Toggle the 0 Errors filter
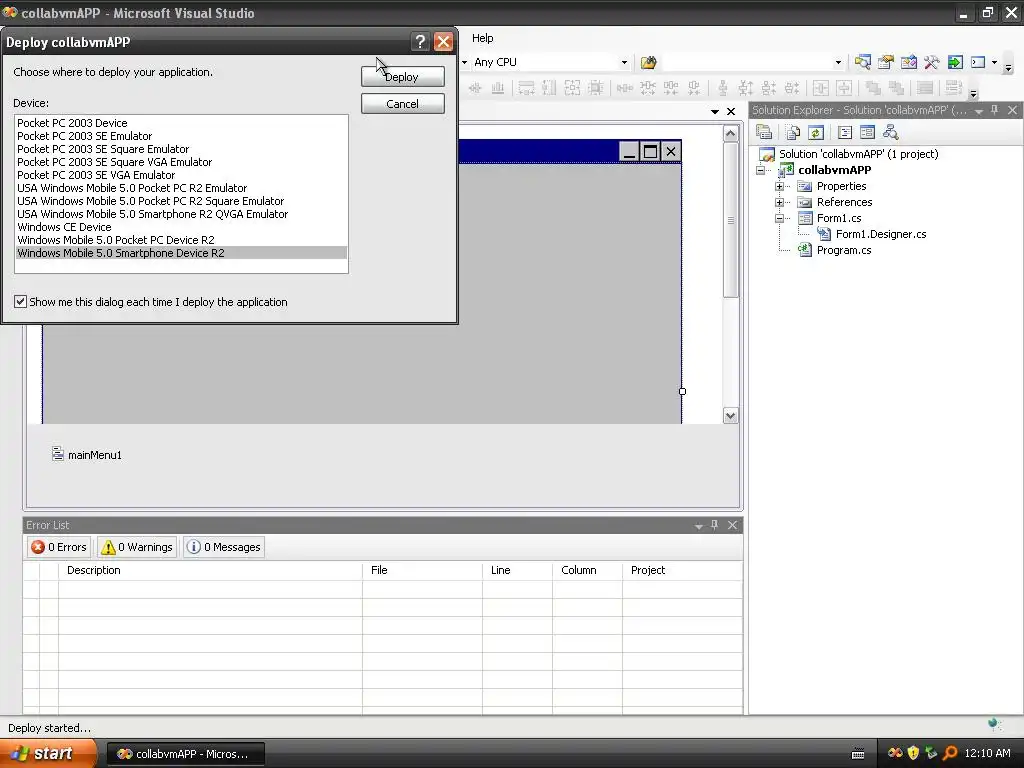This screenshot has height=768, width=1024. pyautogui.click(x=59, y=547)
